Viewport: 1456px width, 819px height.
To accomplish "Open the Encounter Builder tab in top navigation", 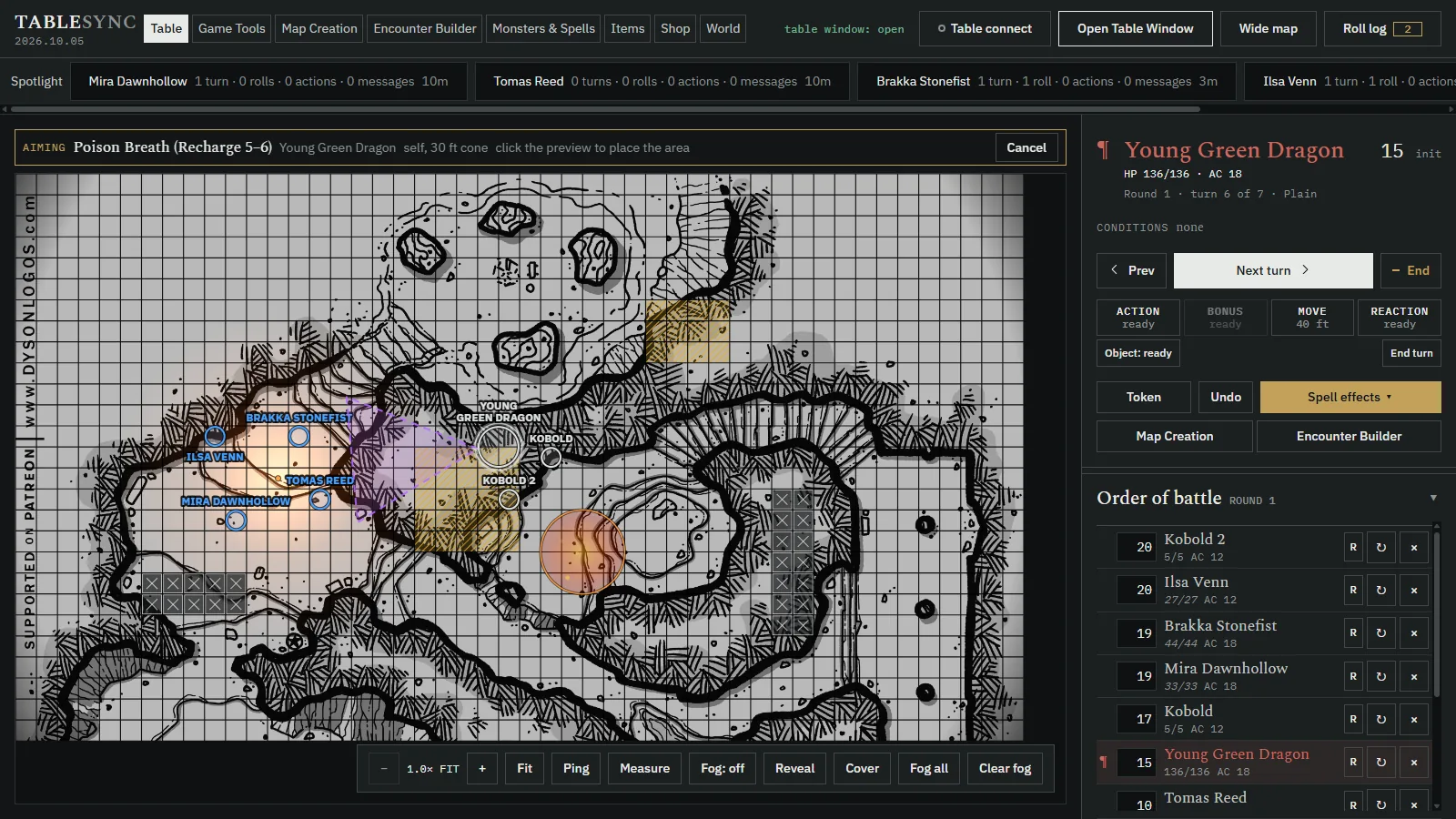I will click(x=425, y=28).
